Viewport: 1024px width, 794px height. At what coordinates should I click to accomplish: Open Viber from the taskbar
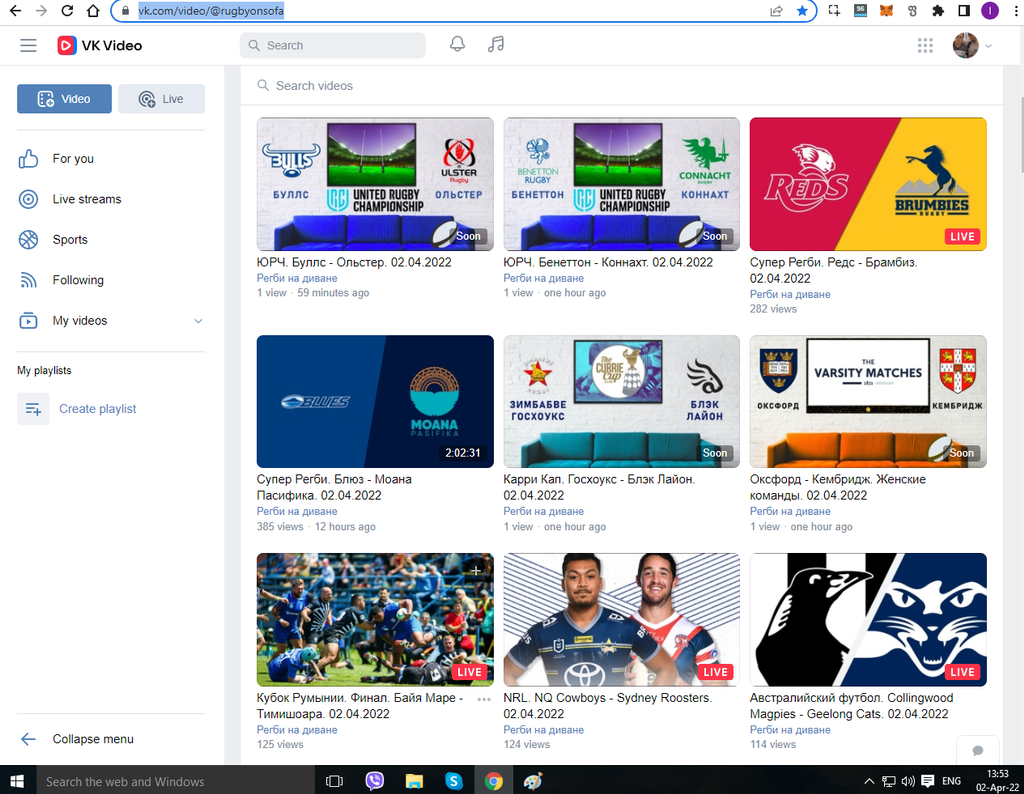click(374, 781)
